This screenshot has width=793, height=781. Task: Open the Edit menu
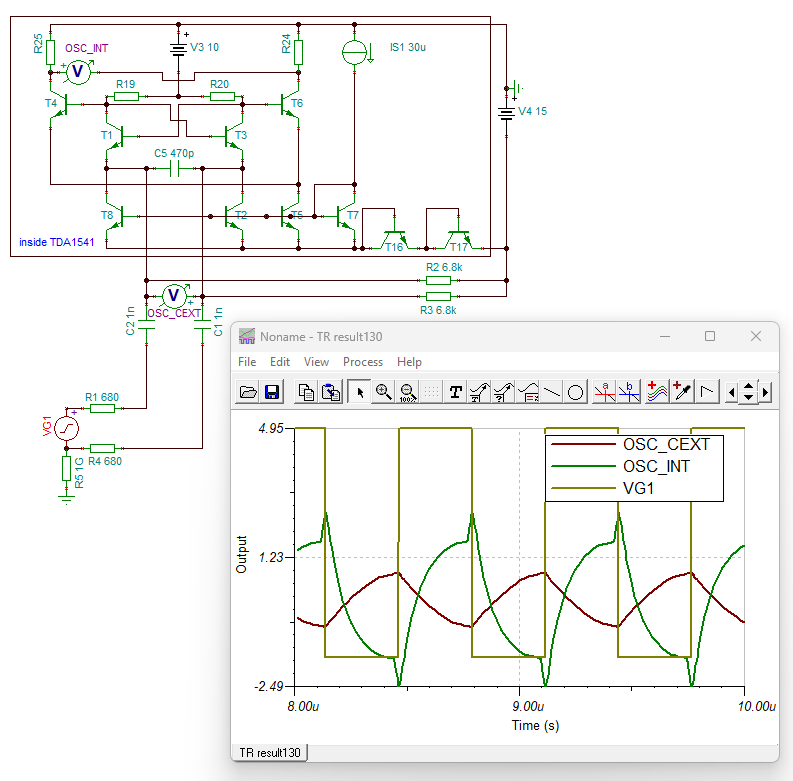(280, 362)
